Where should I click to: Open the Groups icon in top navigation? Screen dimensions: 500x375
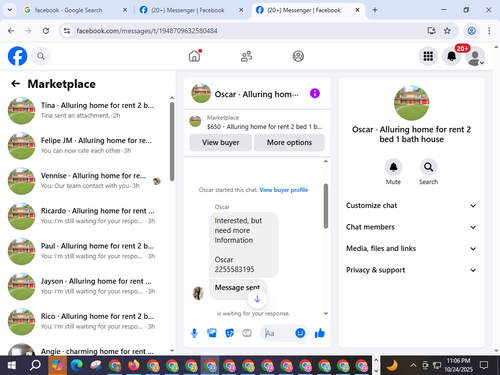[298, 56]
